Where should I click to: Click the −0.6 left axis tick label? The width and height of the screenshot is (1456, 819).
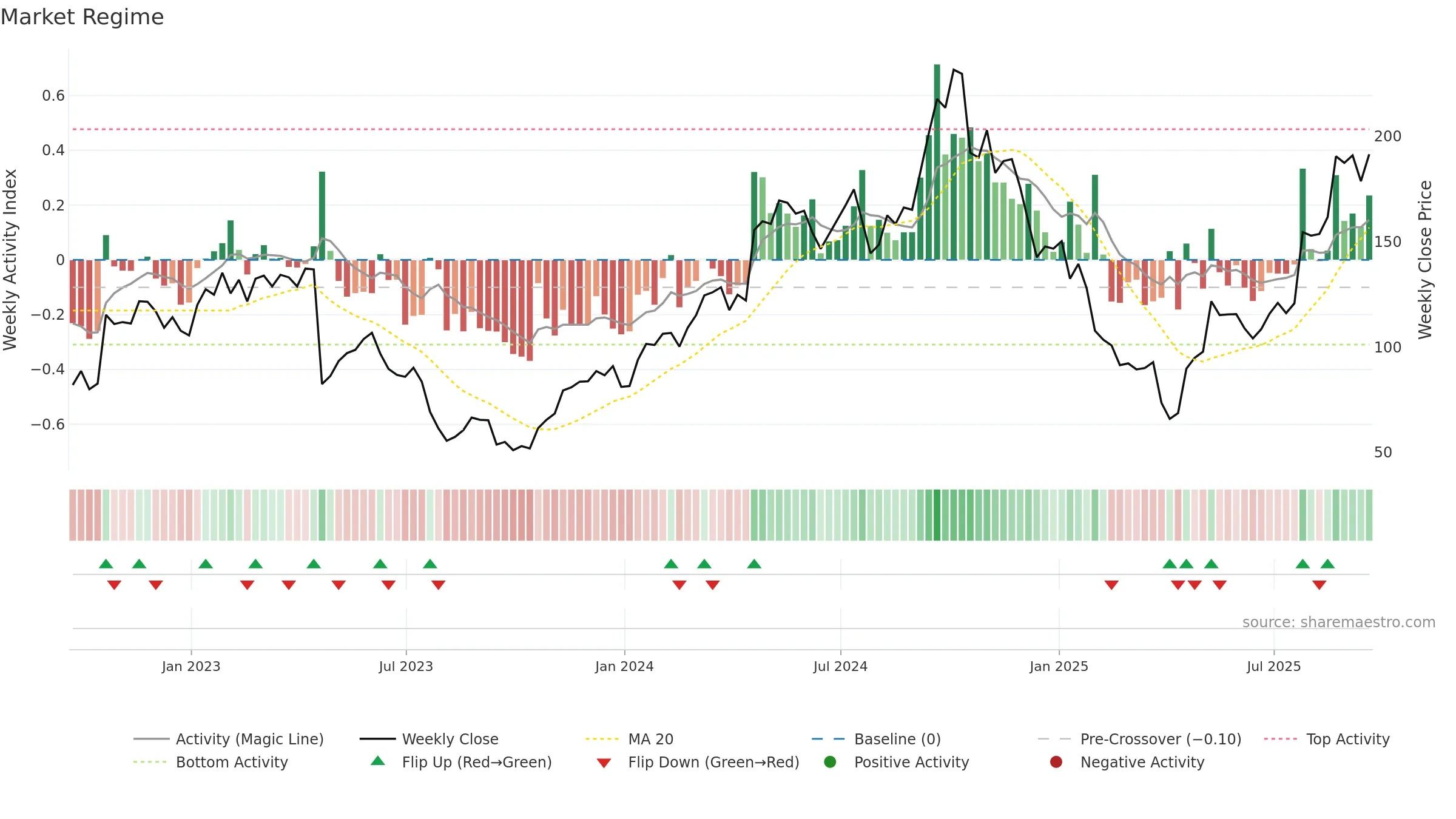pos(48,424)
